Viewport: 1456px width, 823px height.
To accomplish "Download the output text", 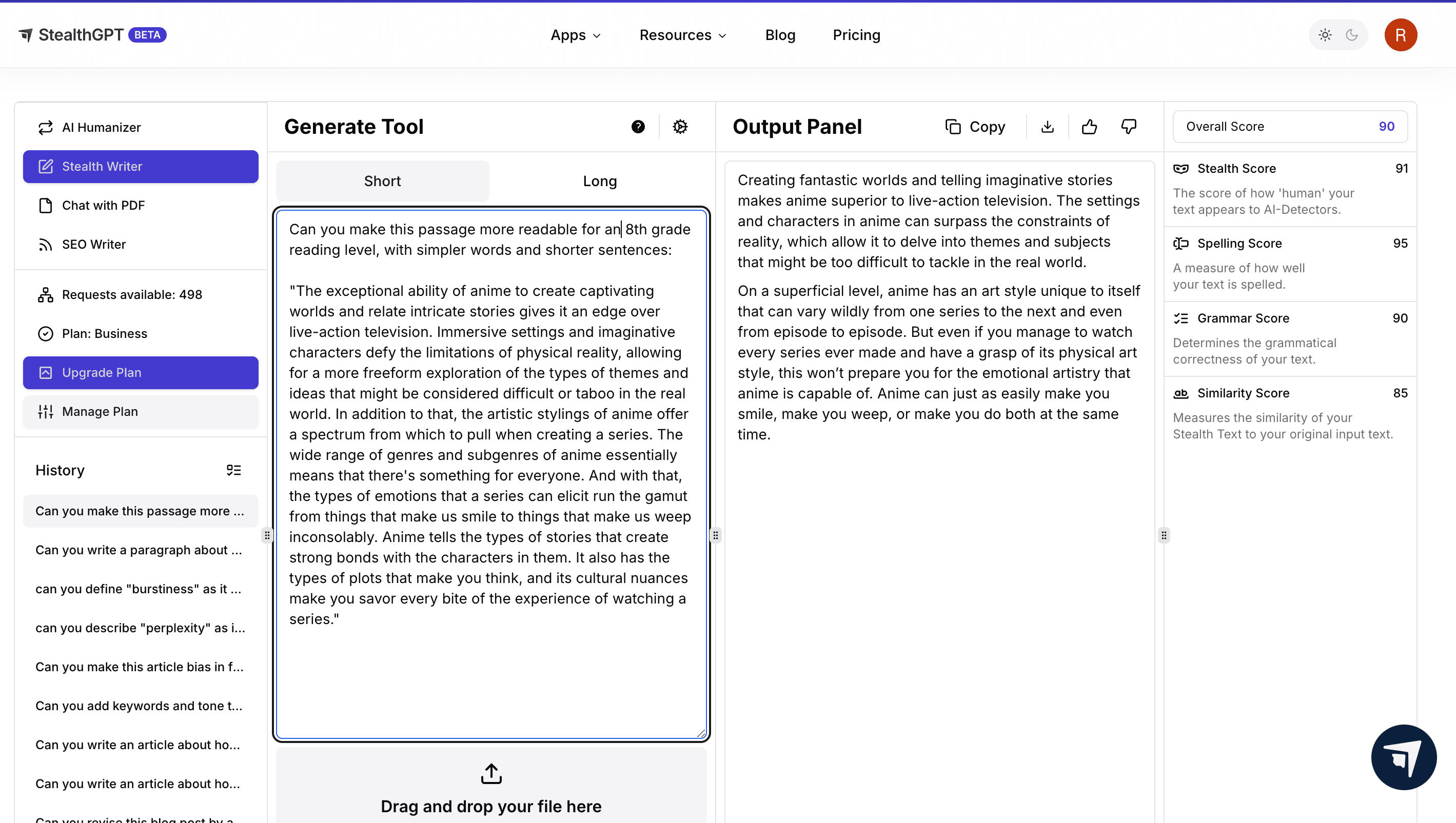I will coord(1047,127).
